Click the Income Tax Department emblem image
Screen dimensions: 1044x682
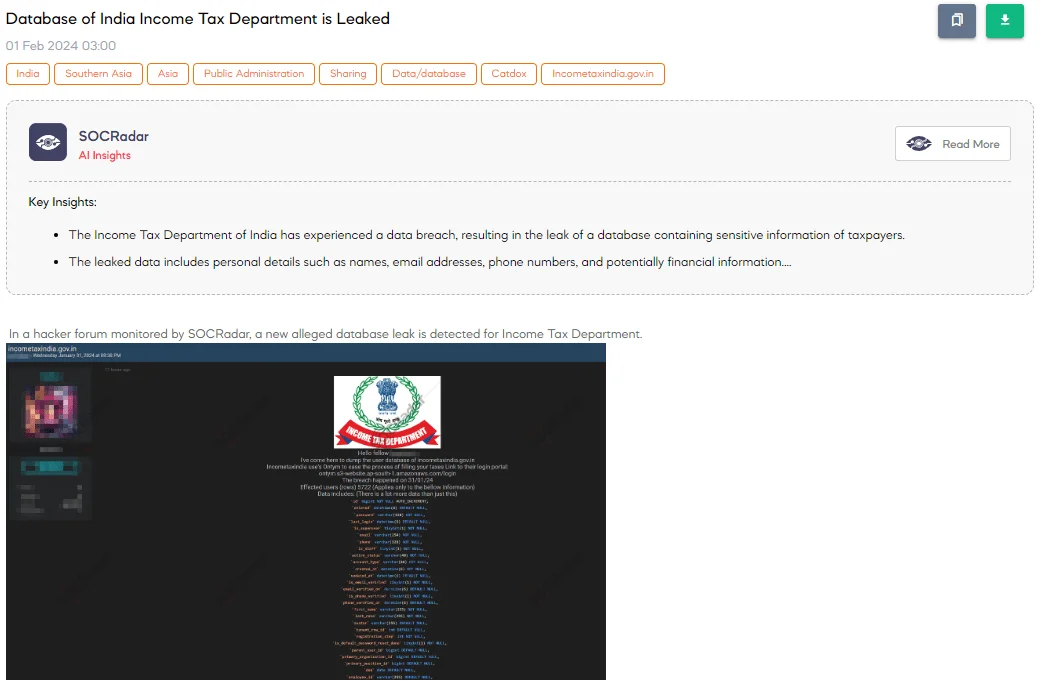point(387,412)
